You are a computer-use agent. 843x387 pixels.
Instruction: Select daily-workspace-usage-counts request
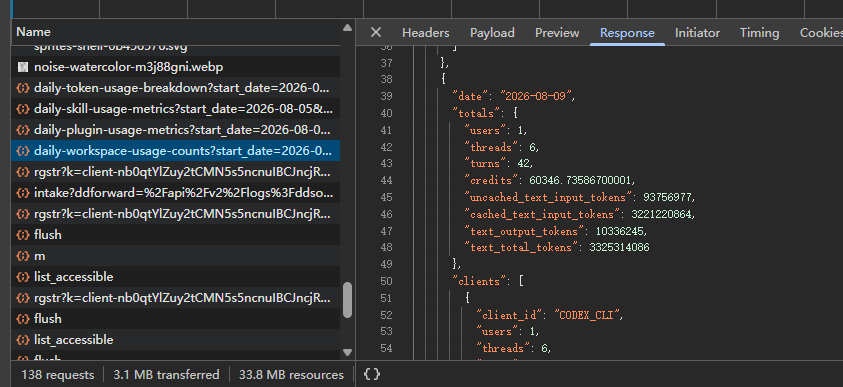175,151
